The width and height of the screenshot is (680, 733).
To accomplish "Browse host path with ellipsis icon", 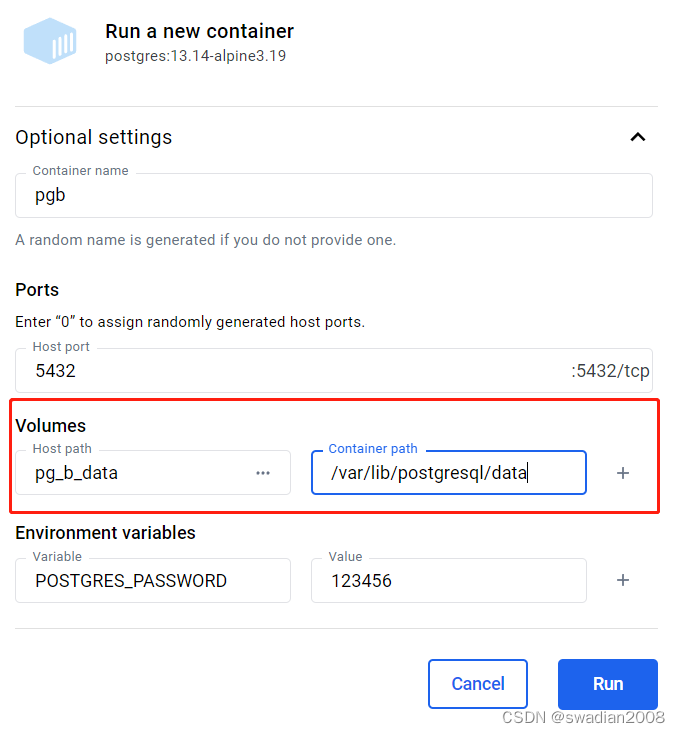I will tap(263, 473).
